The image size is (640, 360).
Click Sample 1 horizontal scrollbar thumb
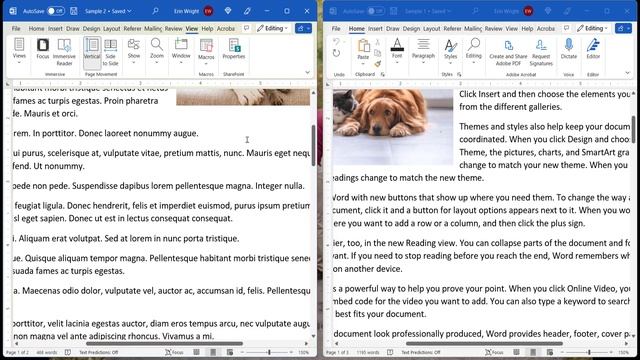click(484, 344)
